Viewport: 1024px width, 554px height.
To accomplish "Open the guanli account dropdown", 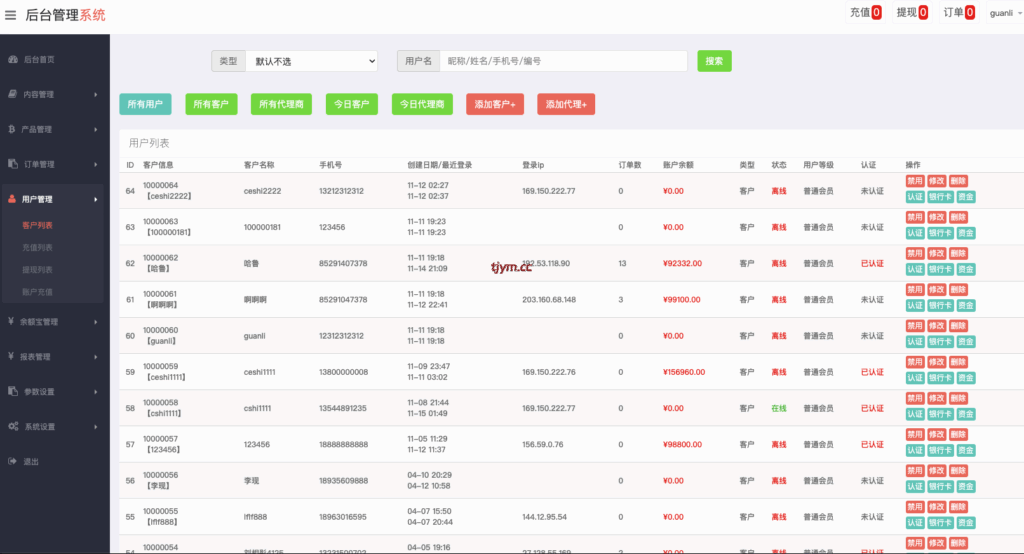I will 1005,13.
